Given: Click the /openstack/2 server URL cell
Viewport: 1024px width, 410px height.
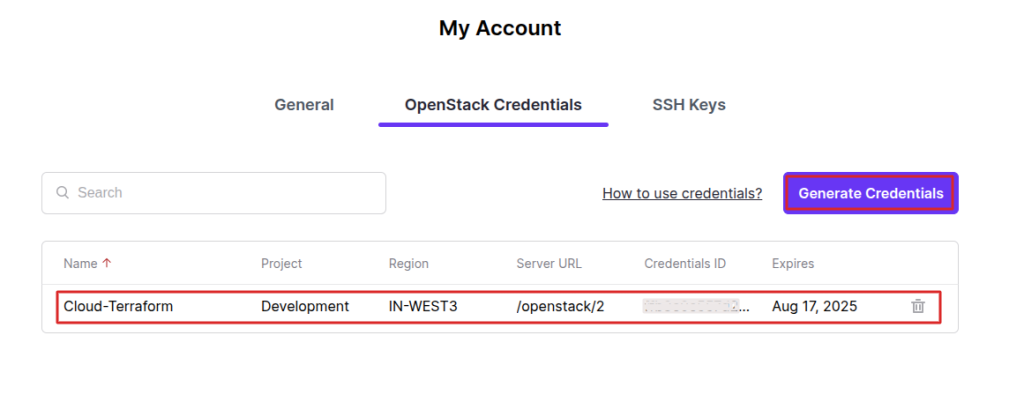Looking at the screenshot, I should tap(560, 306).
